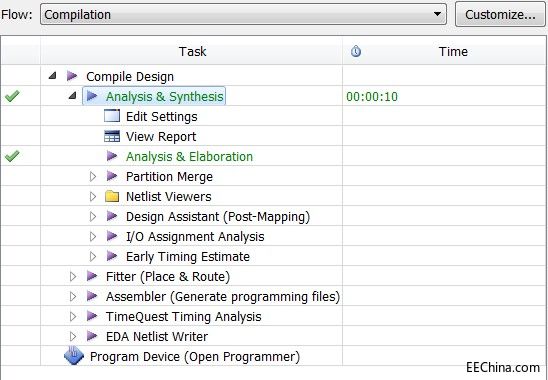Select the Analysis & Elaboration task text

(189, 157)
